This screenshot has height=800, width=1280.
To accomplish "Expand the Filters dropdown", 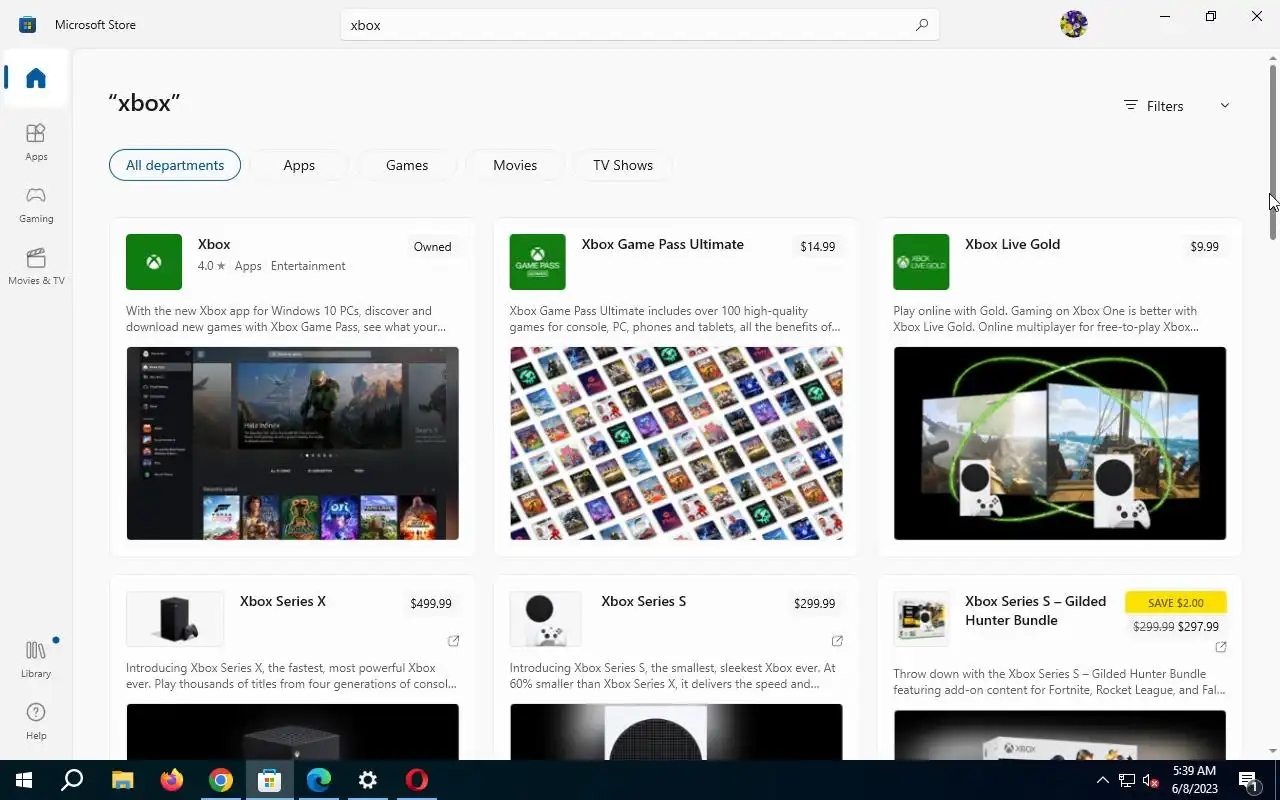I will click(1176, 106).
